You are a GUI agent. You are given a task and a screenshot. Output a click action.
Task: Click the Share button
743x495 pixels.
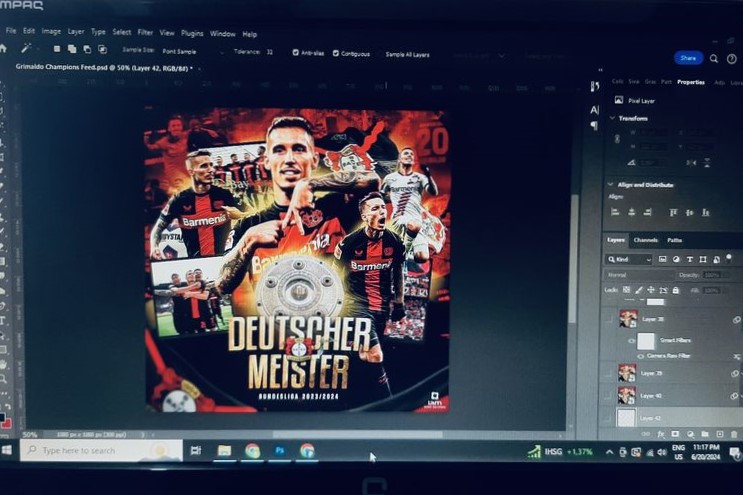[x=688, y=58]
